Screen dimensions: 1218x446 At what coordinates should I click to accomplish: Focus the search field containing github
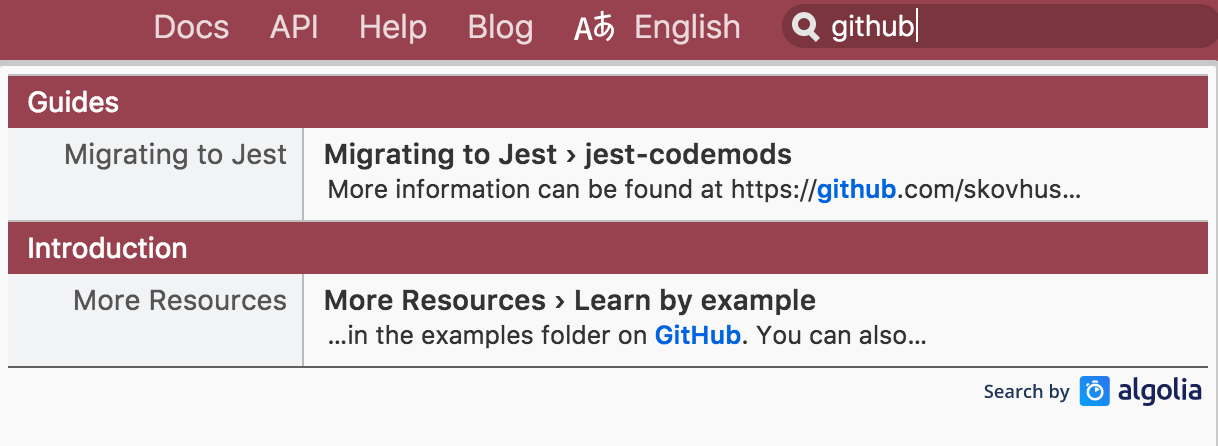[1000, 27]
